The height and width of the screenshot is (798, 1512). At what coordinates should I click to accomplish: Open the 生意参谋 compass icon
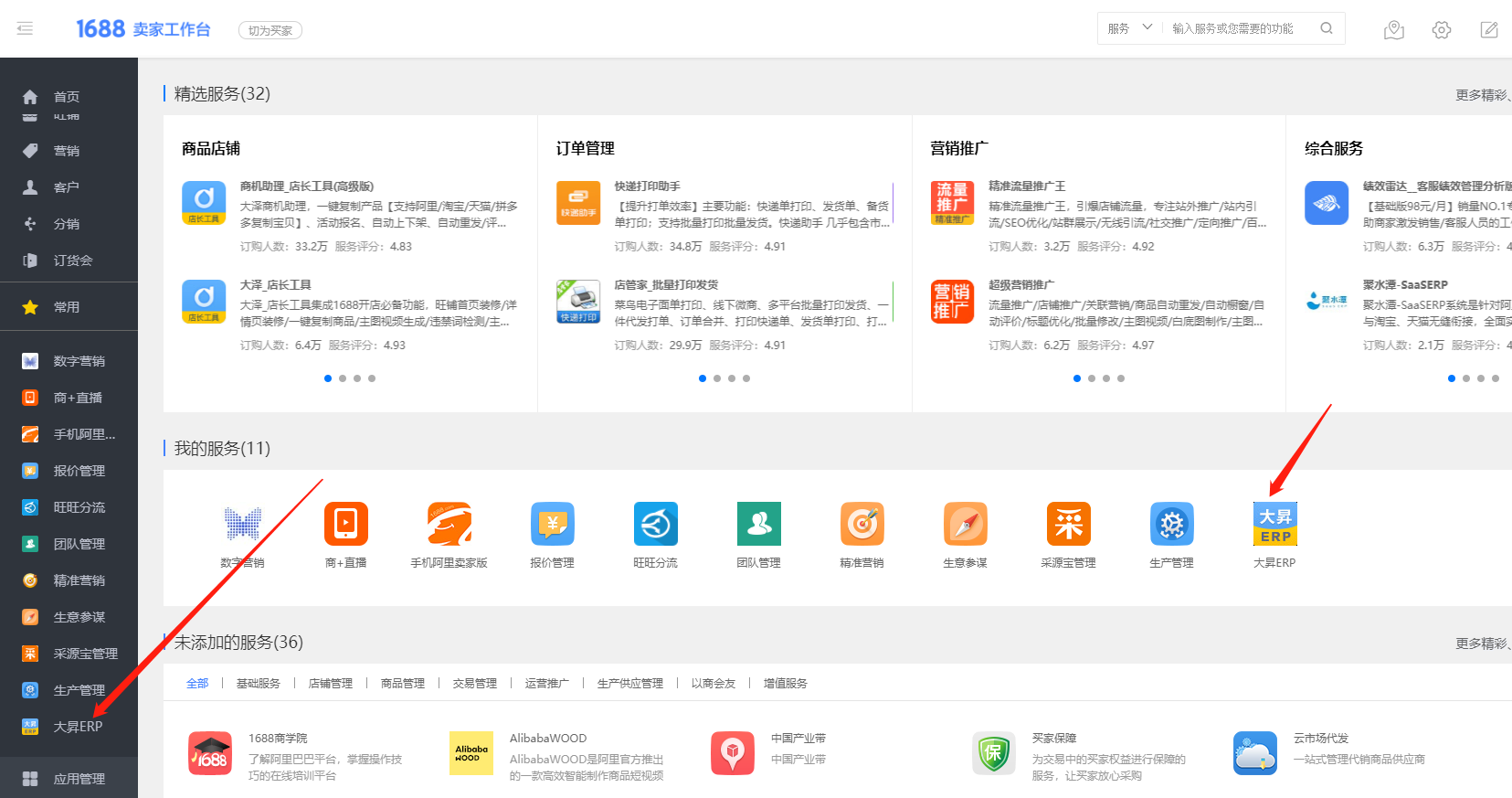[966, 524]
